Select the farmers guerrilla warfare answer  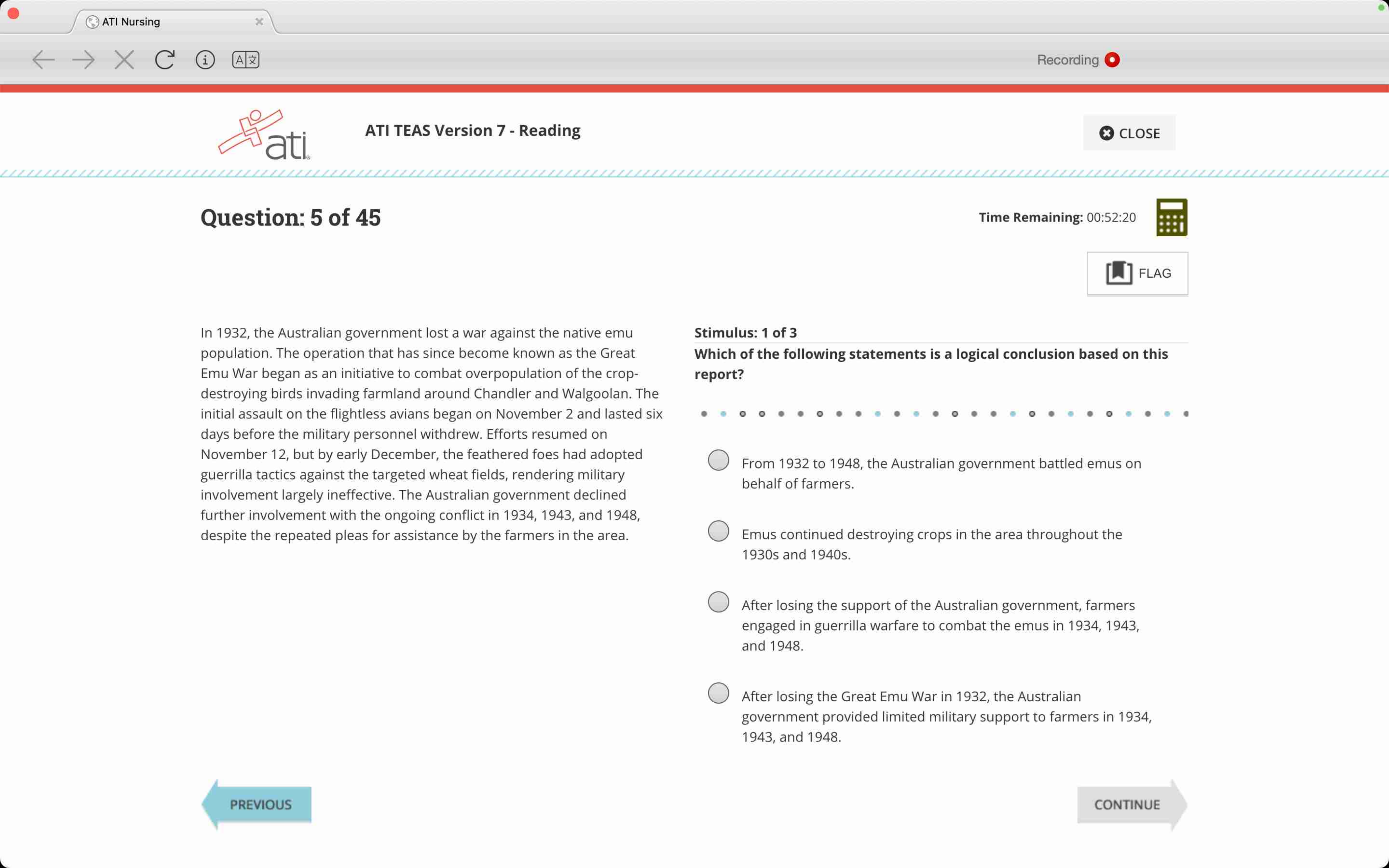(718, 602)
